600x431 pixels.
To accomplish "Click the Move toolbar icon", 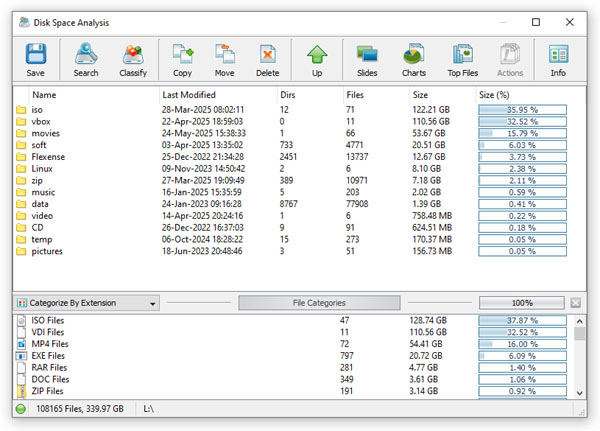I will click(x=225, y=54).
